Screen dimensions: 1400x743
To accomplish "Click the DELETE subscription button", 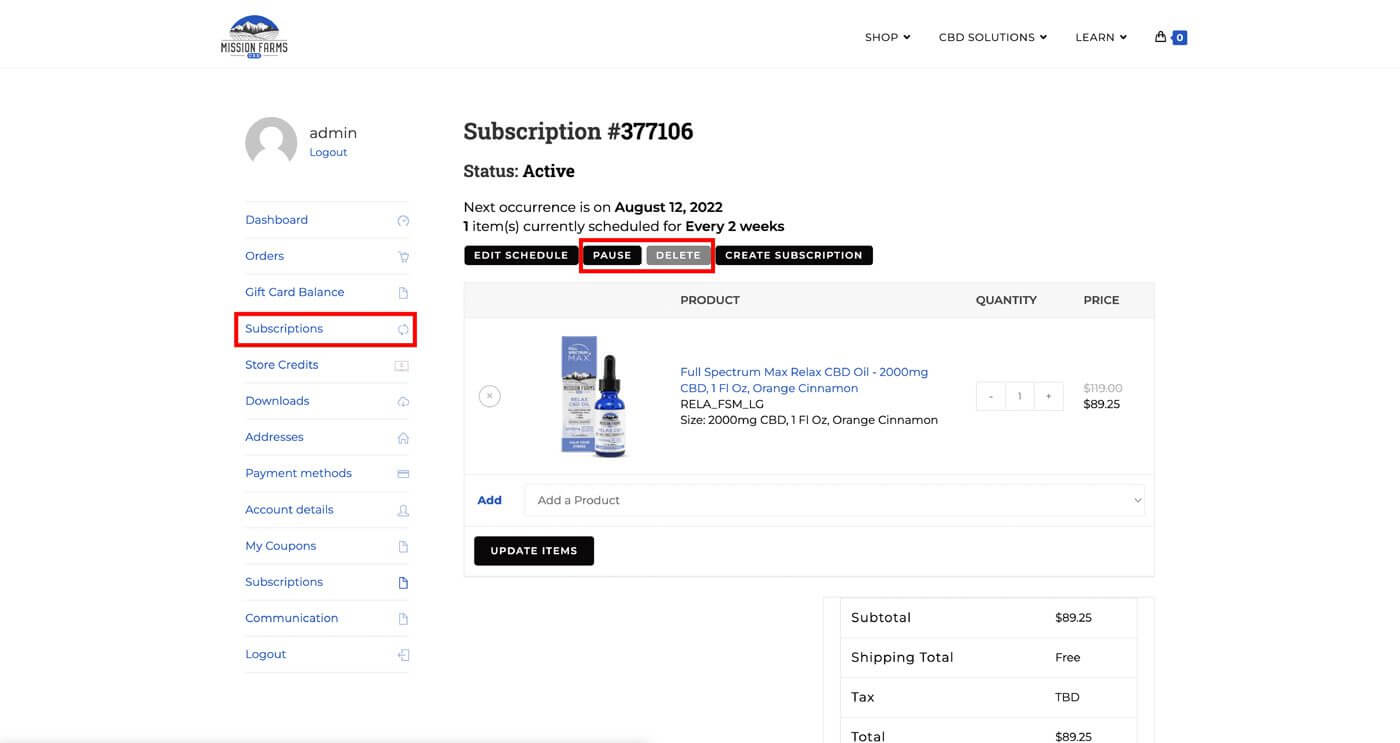I will click(x=678, y=255).
